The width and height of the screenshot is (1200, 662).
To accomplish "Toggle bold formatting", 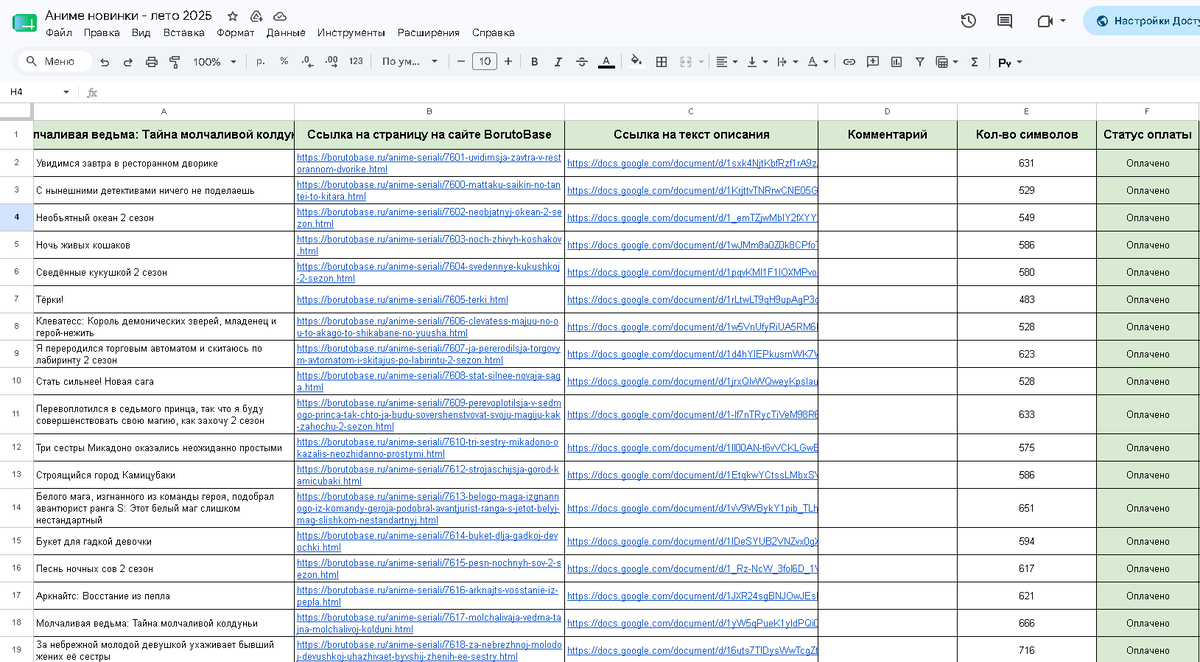I will click(x=534, y=62).
